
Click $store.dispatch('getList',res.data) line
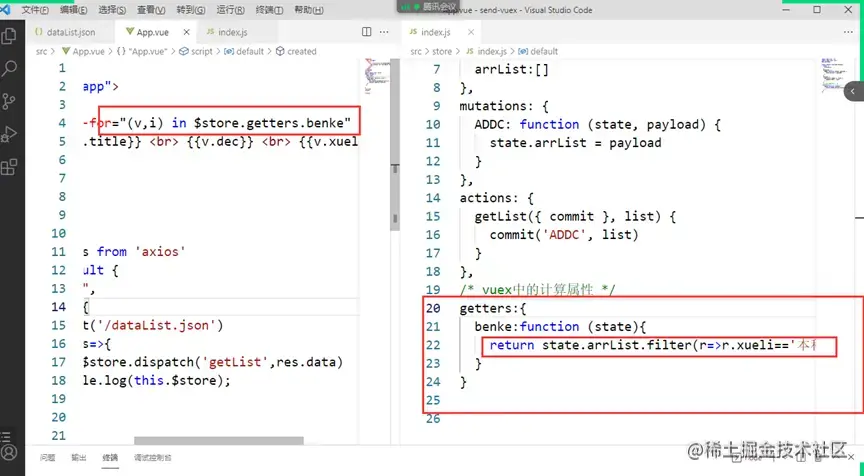[213, 362]
